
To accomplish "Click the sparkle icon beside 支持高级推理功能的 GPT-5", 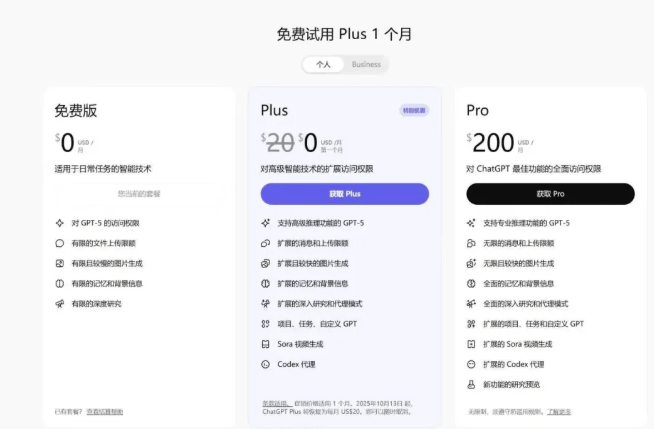I will point(266,223).
